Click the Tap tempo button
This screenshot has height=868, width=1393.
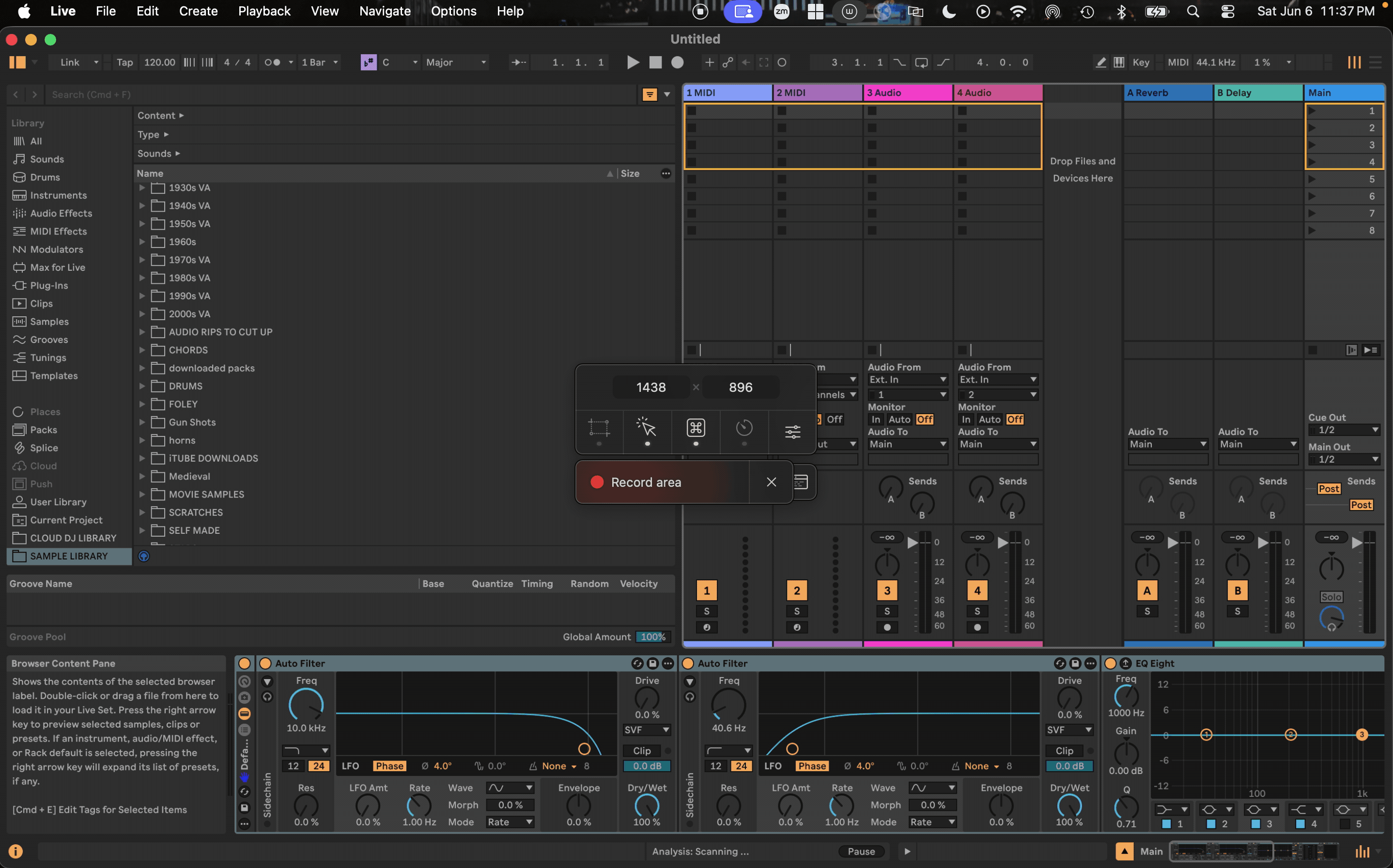[x=124, y=62]
